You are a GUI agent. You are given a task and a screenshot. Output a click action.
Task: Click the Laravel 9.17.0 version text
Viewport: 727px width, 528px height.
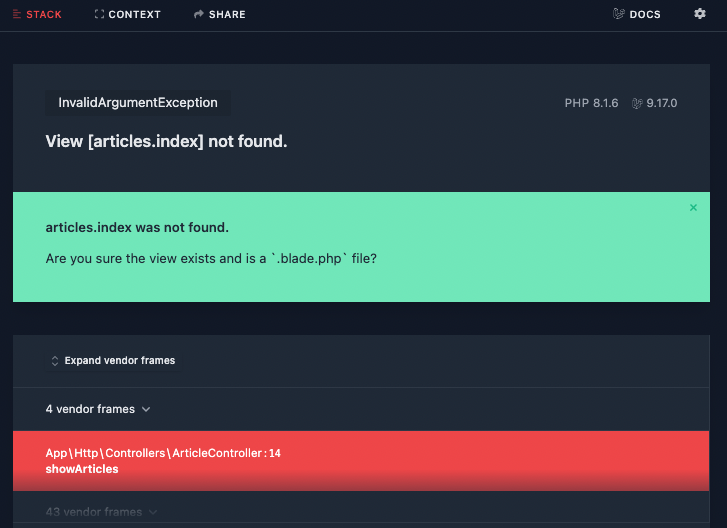point(662,103)
